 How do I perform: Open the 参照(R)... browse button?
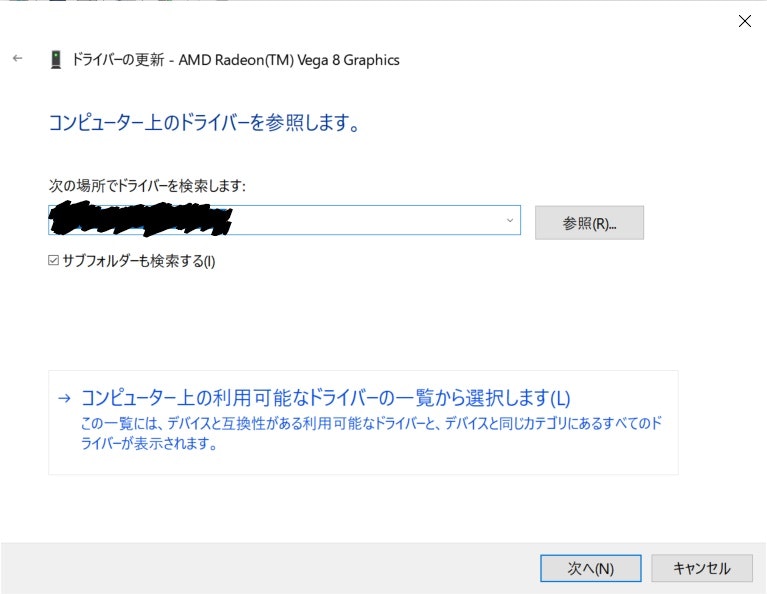tap(589, 223)
